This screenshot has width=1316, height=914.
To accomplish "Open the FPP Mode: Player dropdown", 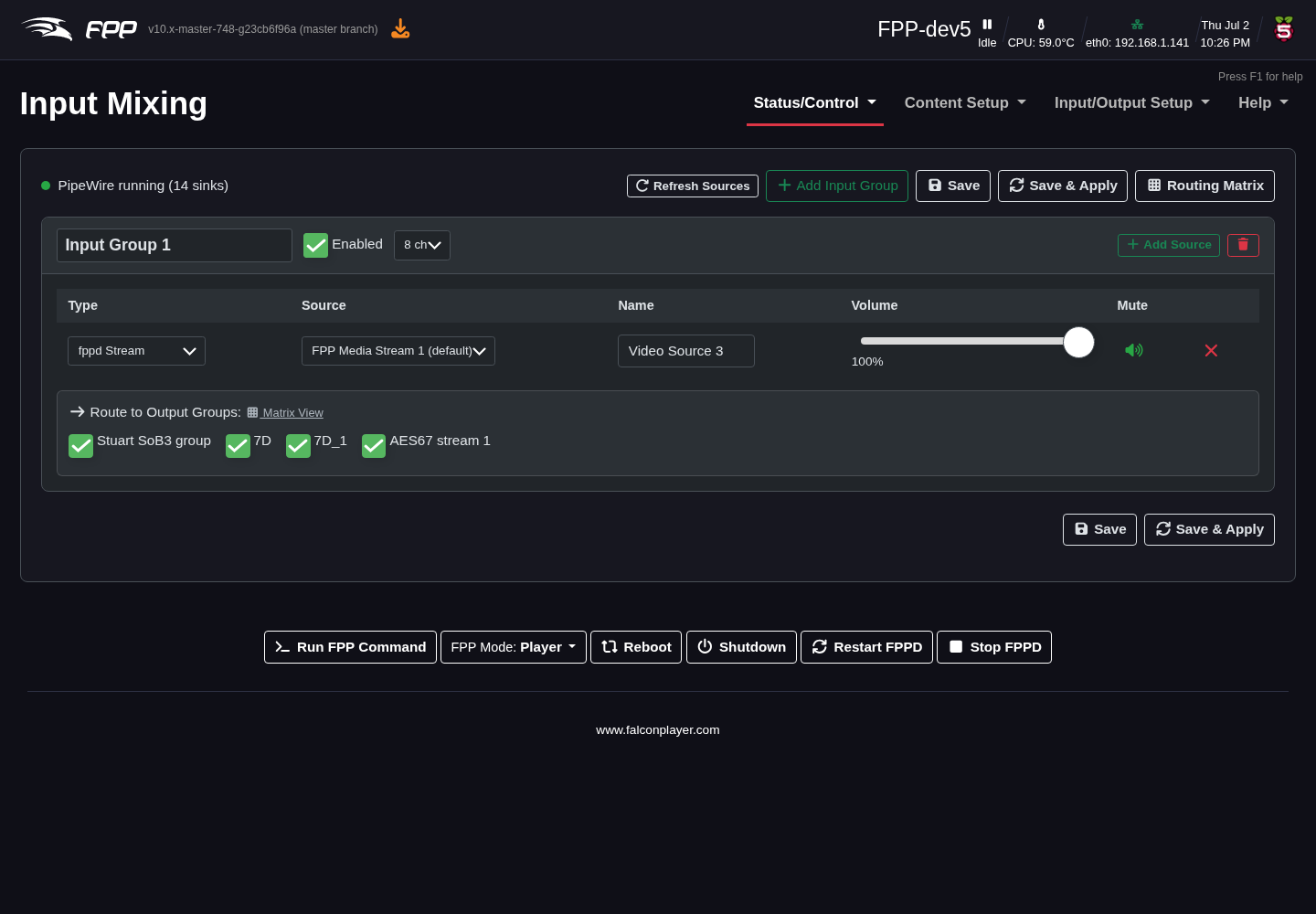I will click(514, 647).
